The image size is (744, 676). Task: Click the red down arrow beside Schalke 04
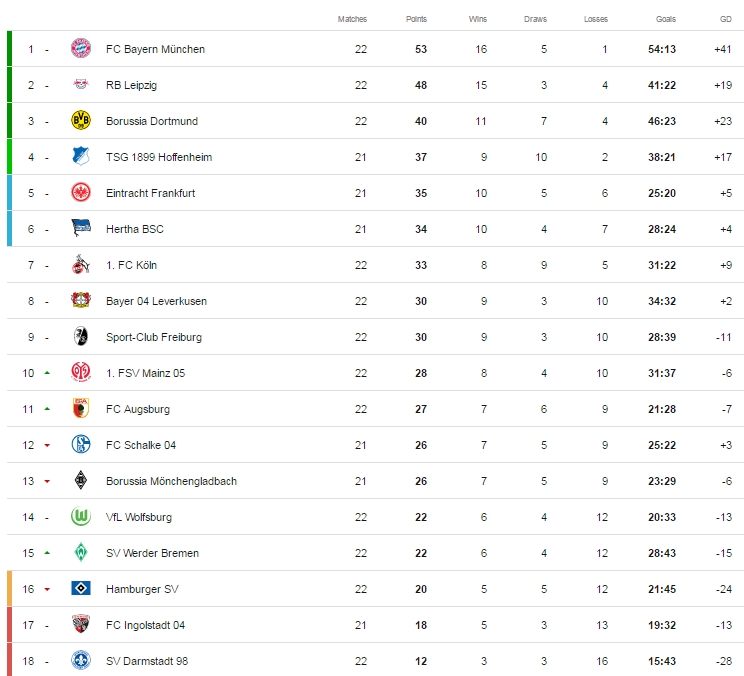pyautogui.click(x=46, y=445)
